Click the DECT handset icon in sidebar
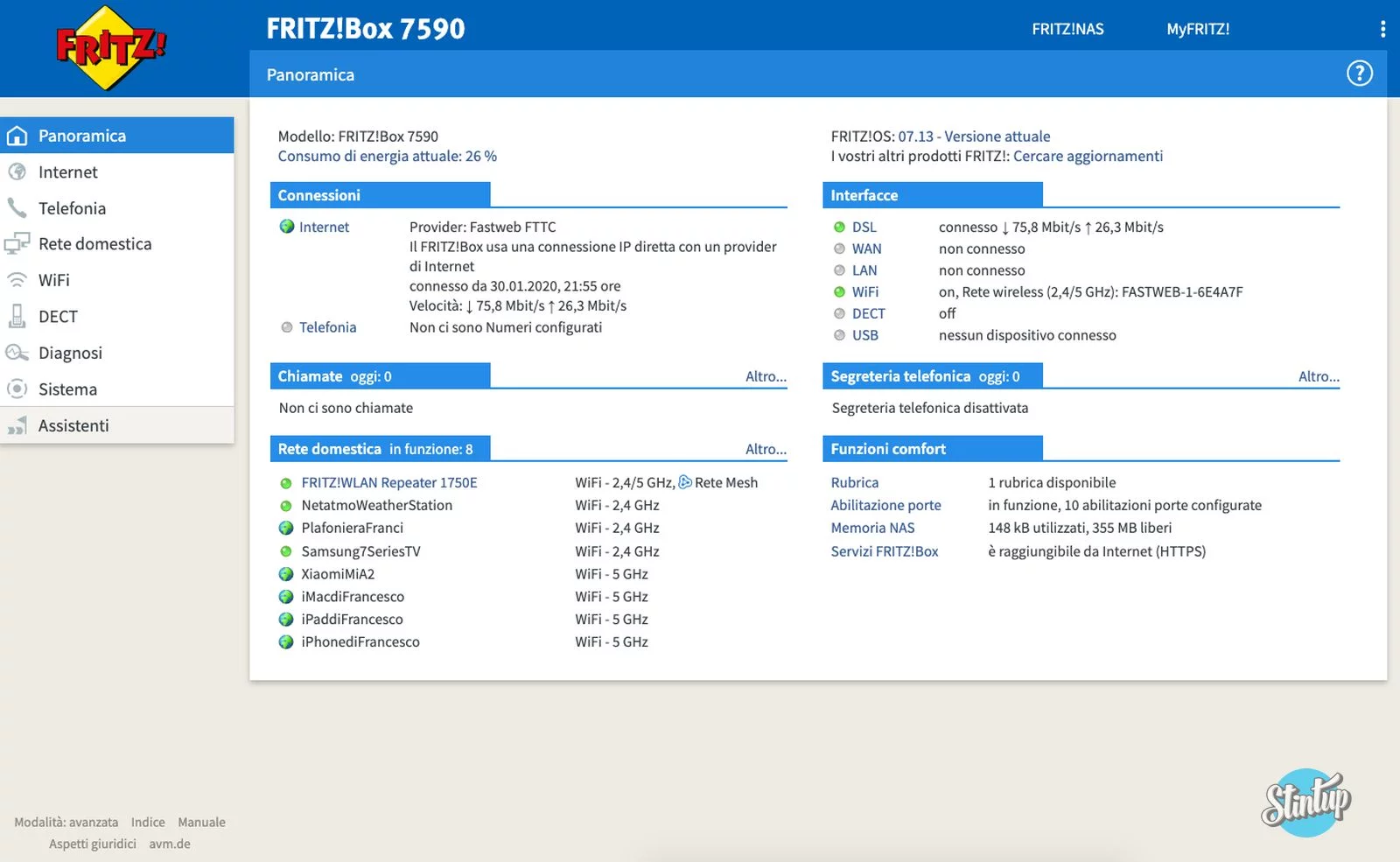The width and height of the screenshot is (1400, 862). (x=17, y=316)
